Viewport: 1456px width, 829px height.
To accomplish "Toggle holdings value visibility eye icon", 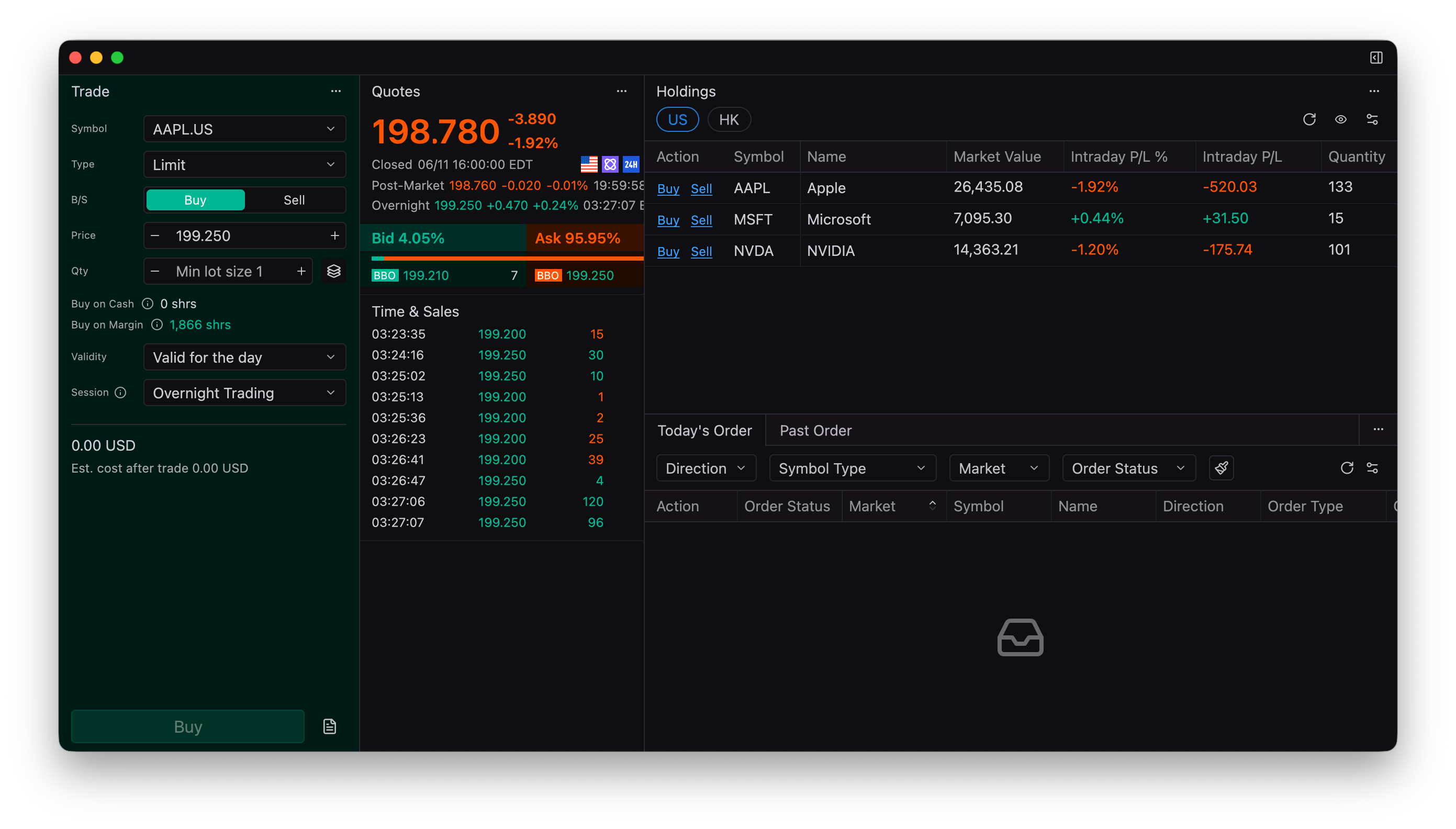I will (x=1340, y=119).
